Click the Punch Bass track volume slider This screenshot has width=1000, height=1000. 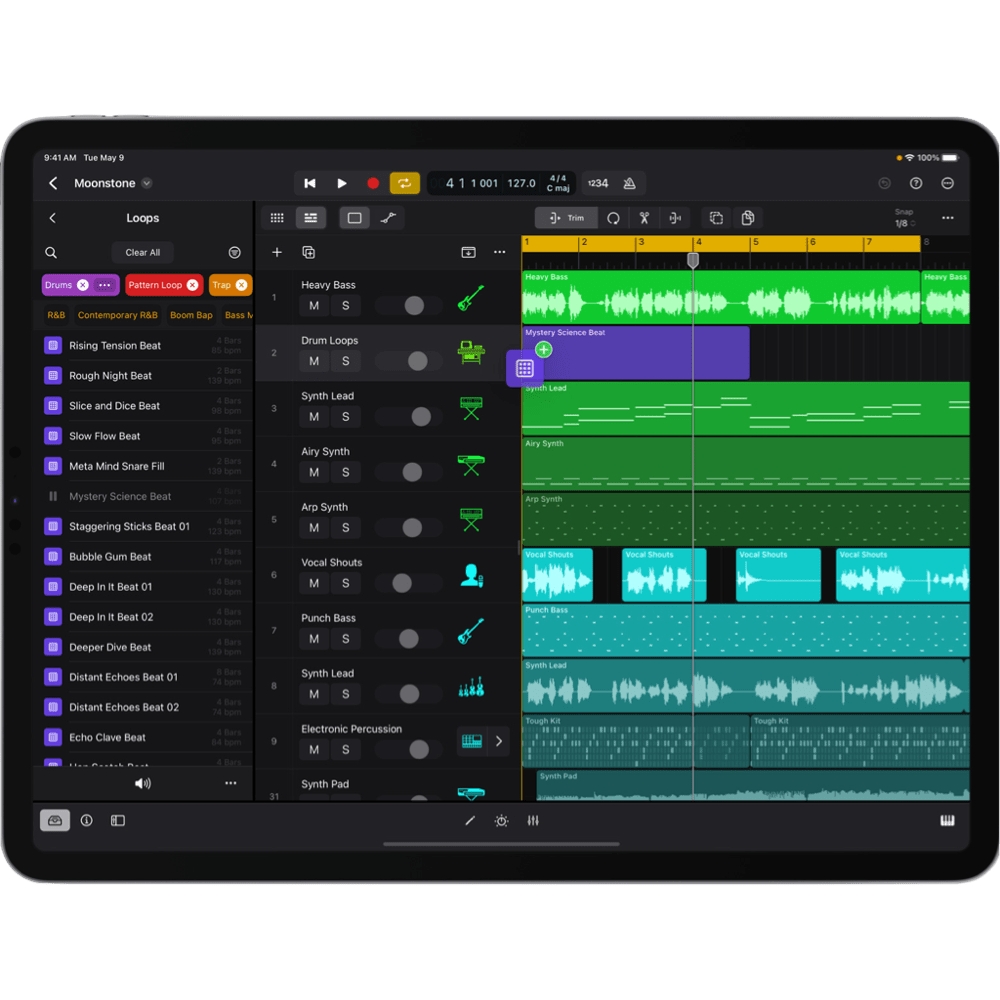[x=408, y=638]
